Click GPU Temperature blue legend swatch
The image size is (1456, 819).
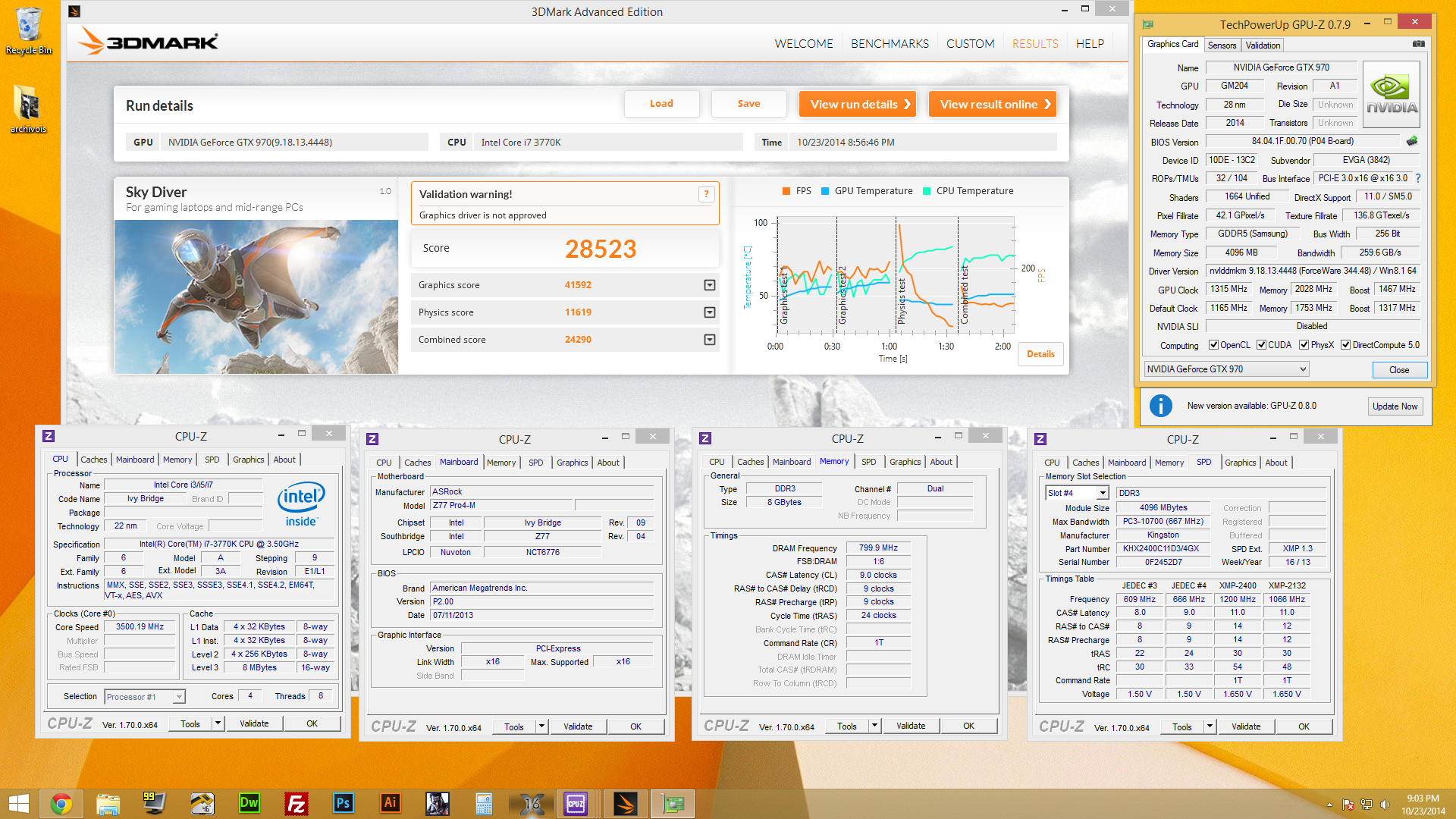825,191
